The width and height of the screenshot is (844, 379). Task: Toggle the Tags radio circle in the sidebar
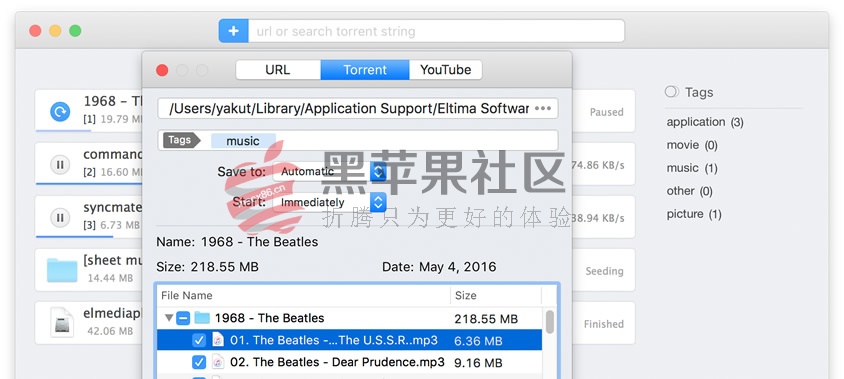click(x=671, y=92)
